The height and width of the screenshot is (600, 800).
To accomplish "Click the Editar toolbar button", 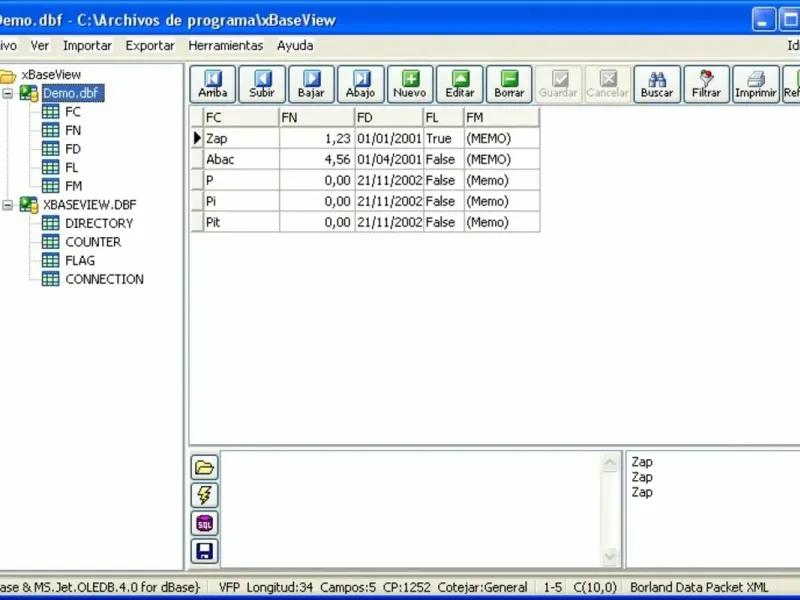I will (x=460, y=84).
